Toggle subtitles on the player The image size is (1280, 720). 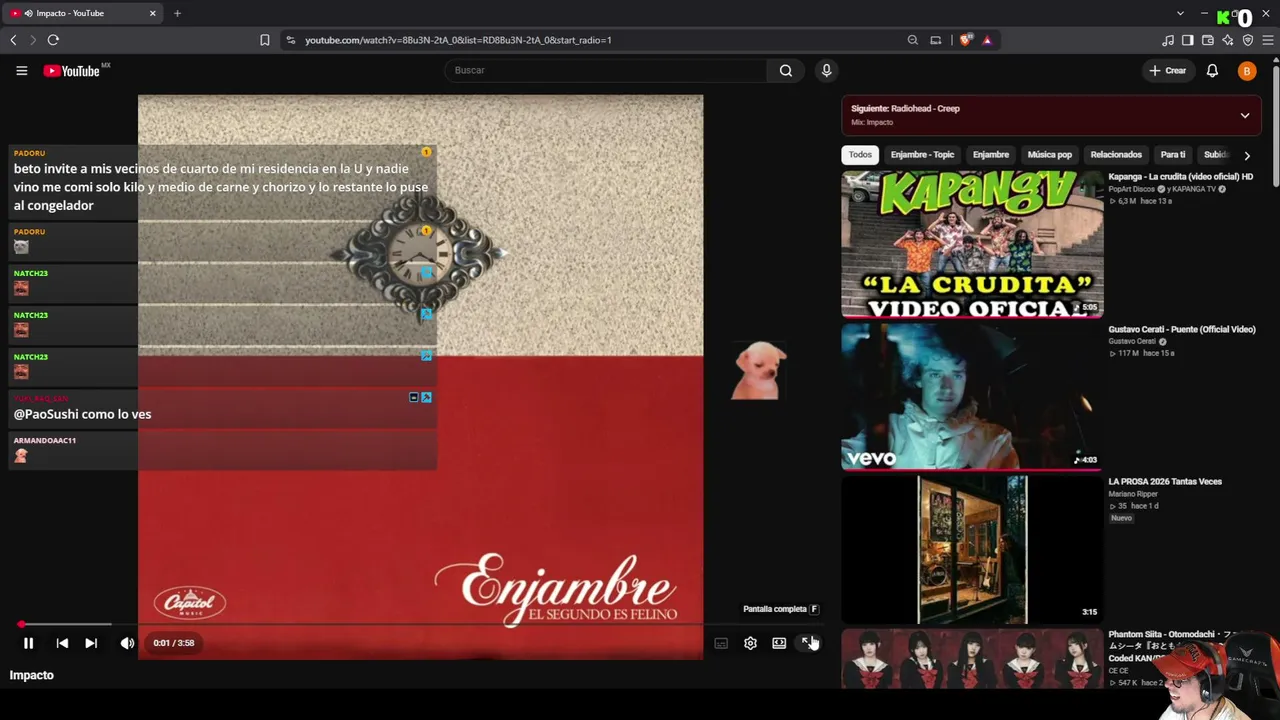coord(721,643)
